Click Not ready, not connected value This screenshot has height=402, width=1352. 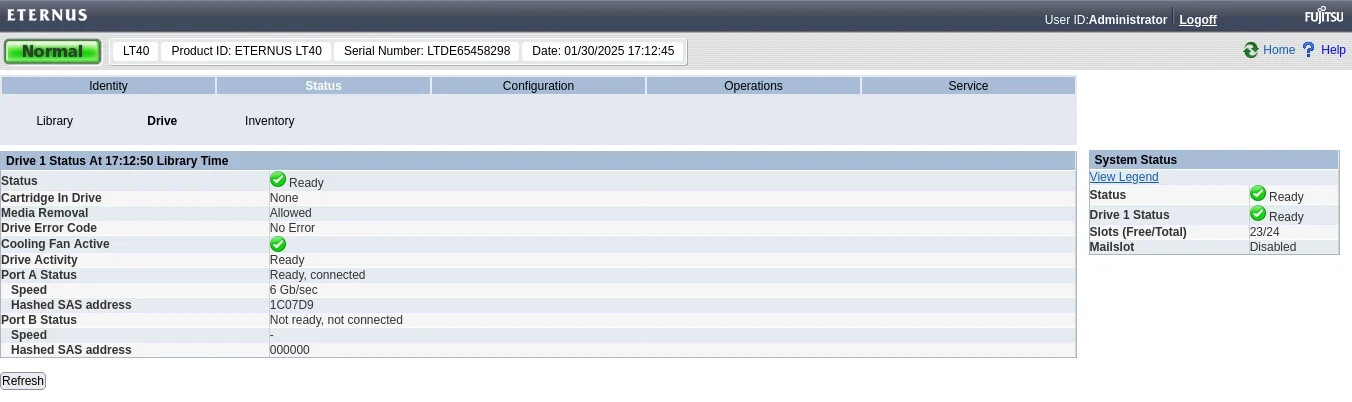pos(336,320)
